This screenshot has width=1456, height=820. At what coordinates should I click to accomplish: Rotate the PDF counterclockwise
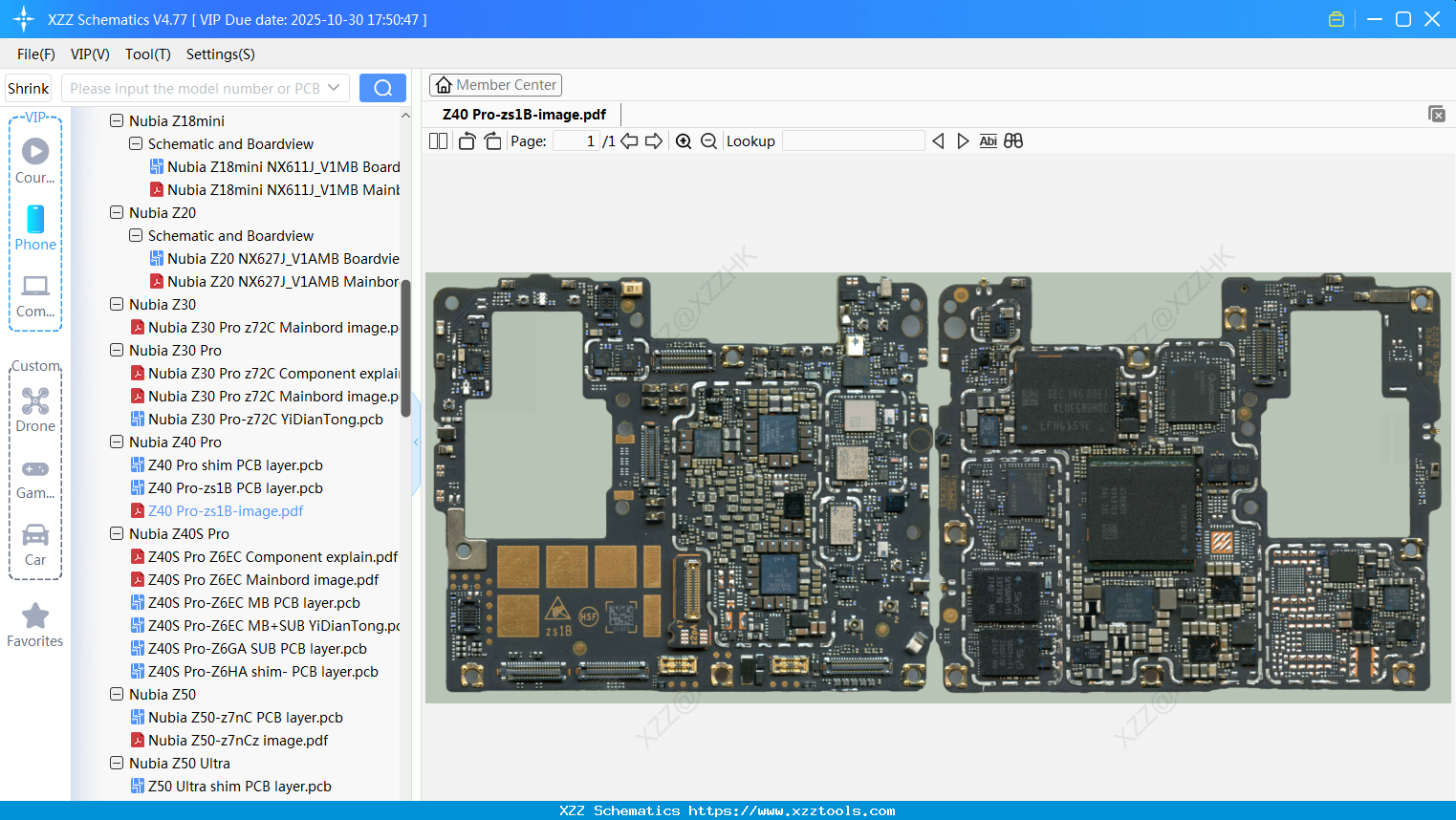pyautogui.click(x=466, y=140)
